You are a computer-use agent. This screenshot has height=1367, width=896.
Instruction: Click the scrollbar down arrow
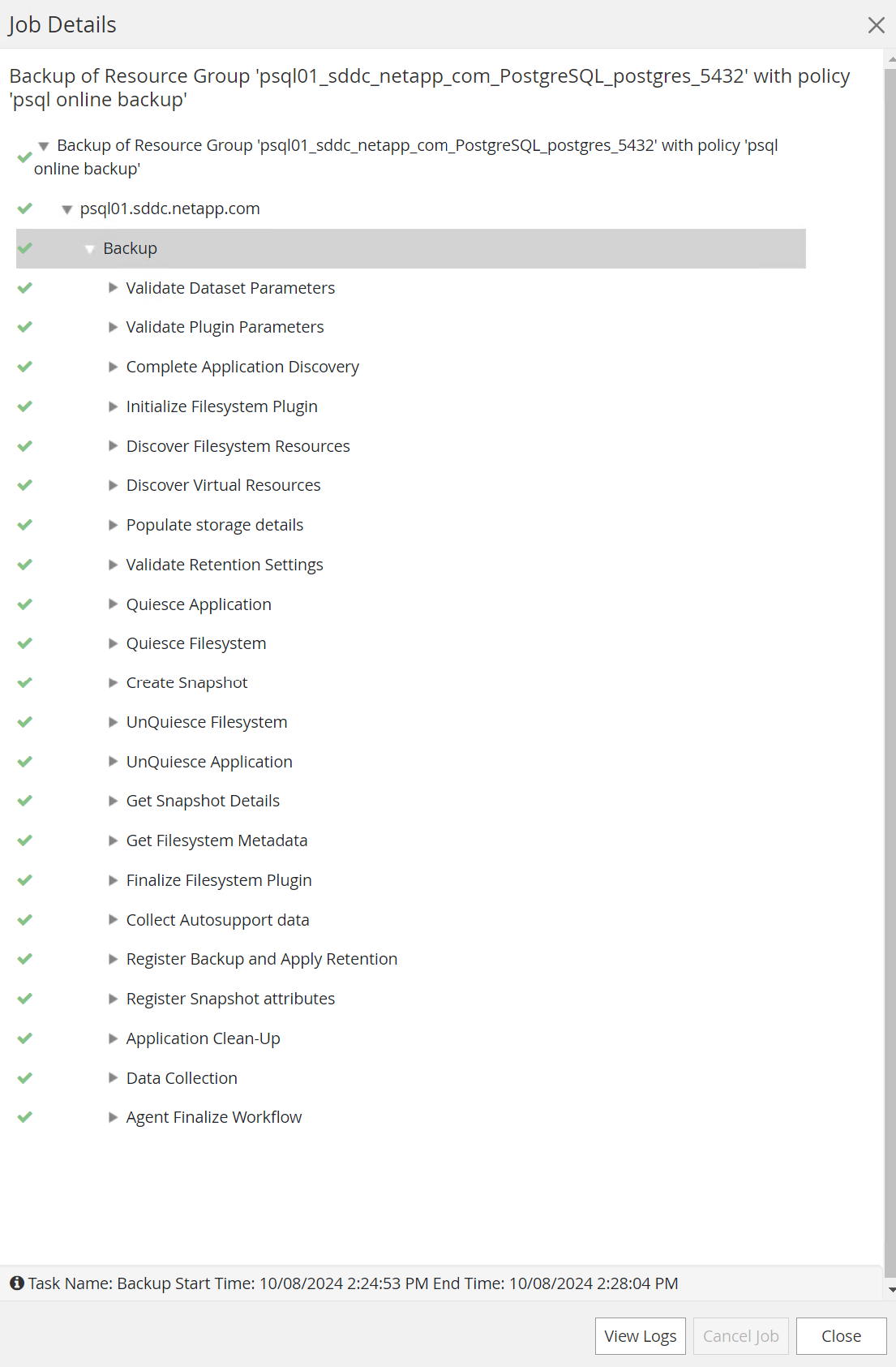click(891, 1290)
